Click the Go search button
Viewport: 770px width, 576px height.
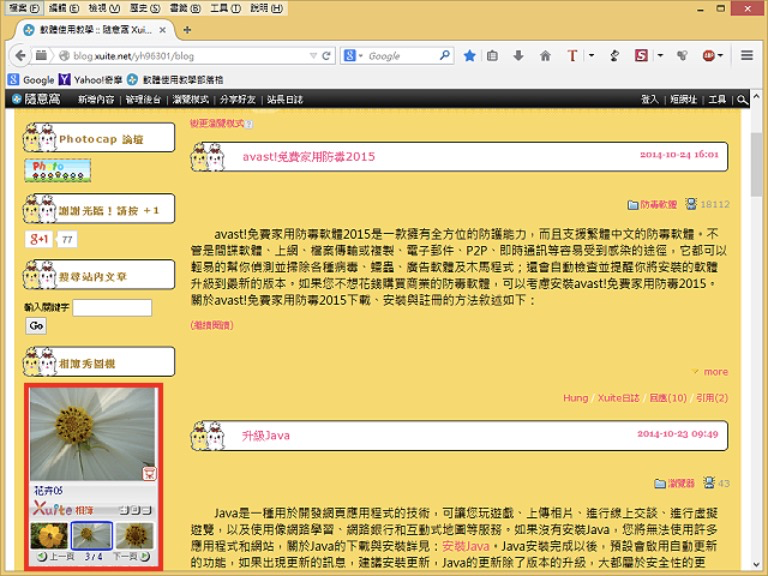(x=36, y=326)
